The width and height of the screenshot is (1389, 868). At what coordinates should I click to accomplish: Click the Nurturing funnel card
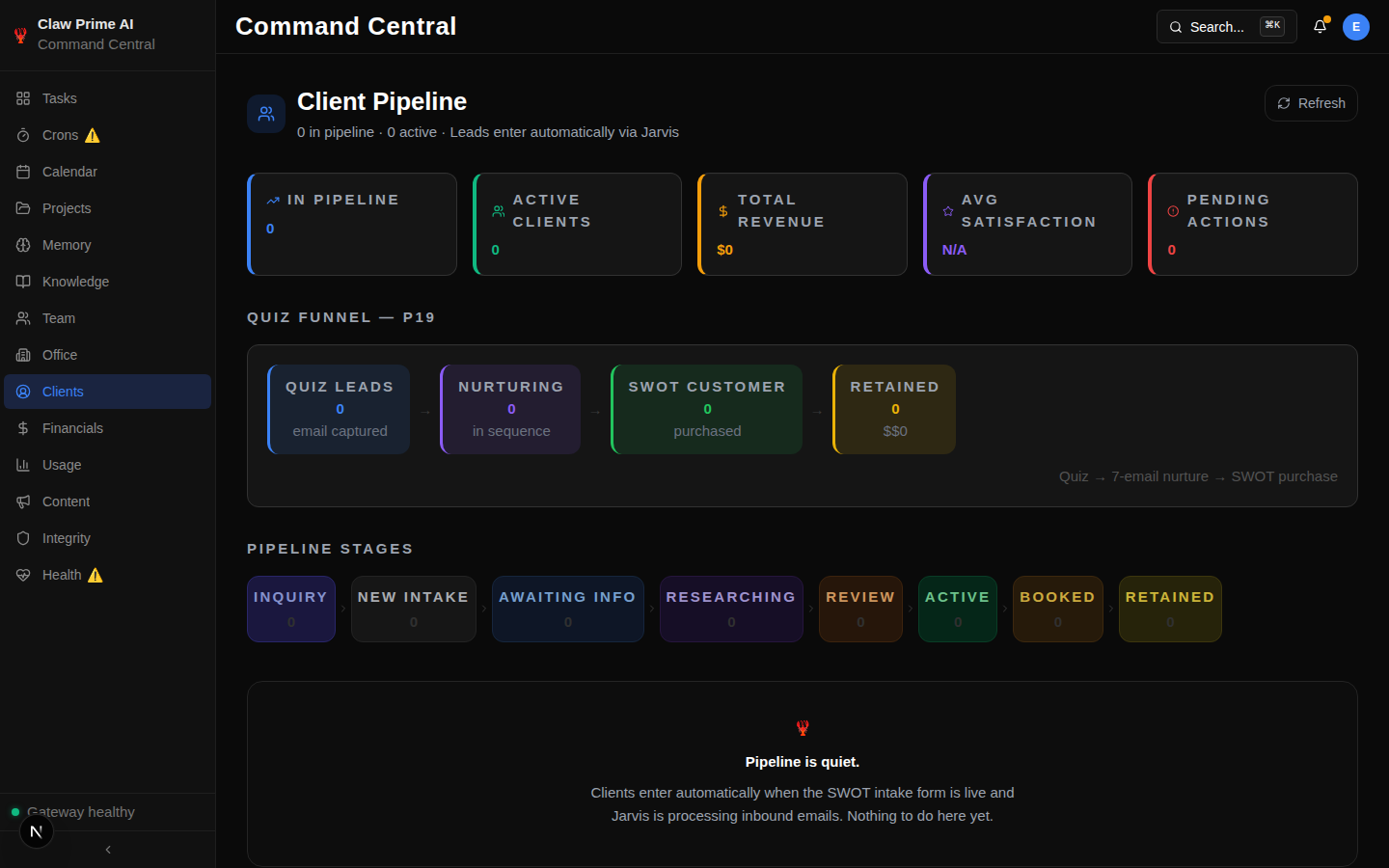pos(510,409)
